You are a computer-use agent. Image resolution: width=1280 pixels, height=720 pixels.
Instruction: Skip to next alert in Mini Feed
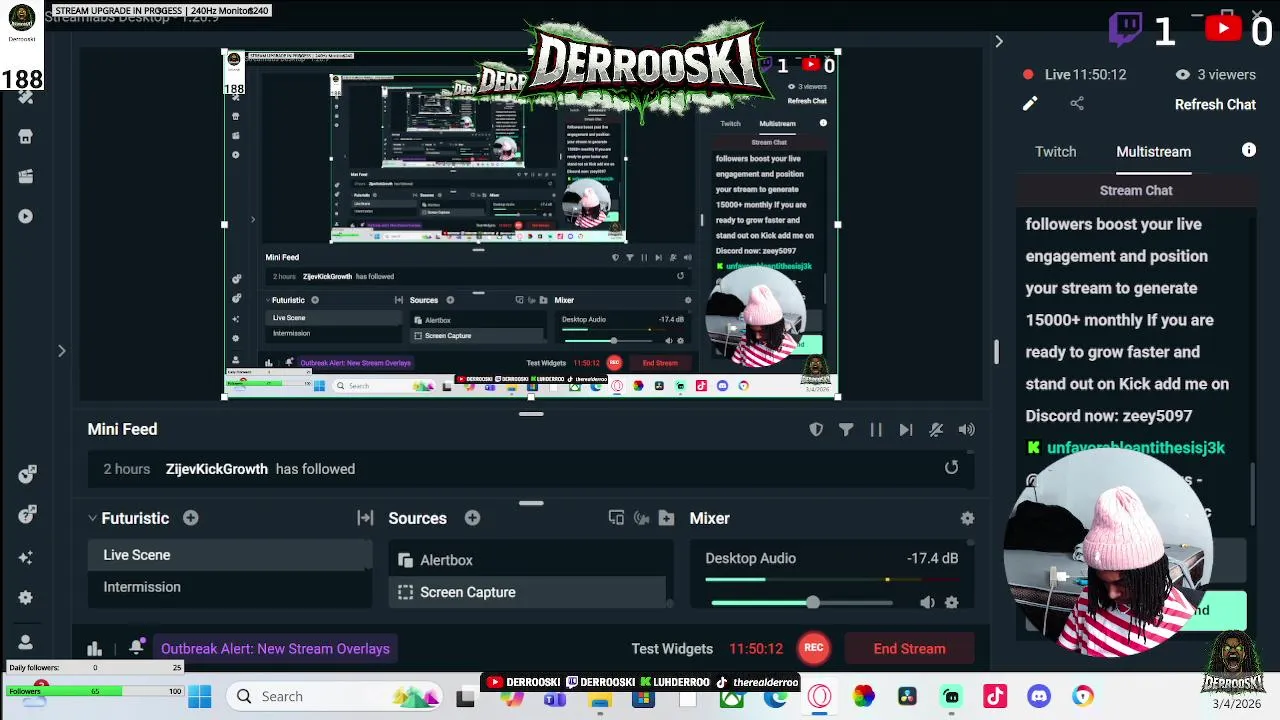(906, 429)
